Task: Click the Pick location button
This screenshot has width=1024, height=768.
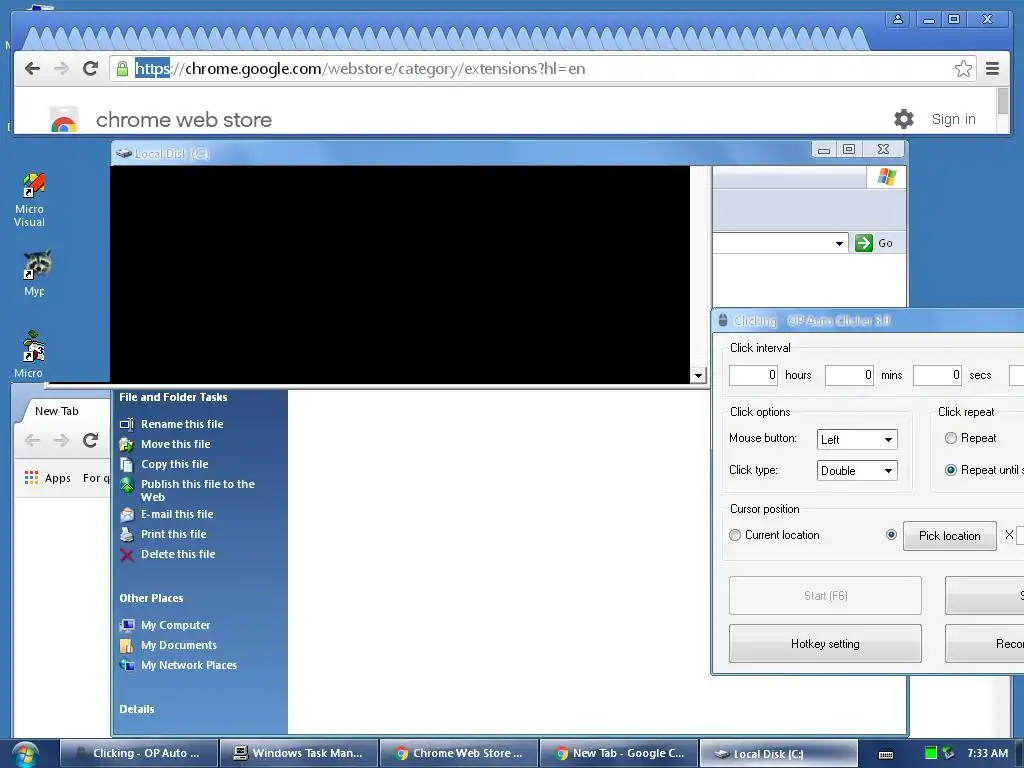Action: [x=950, y=536]
